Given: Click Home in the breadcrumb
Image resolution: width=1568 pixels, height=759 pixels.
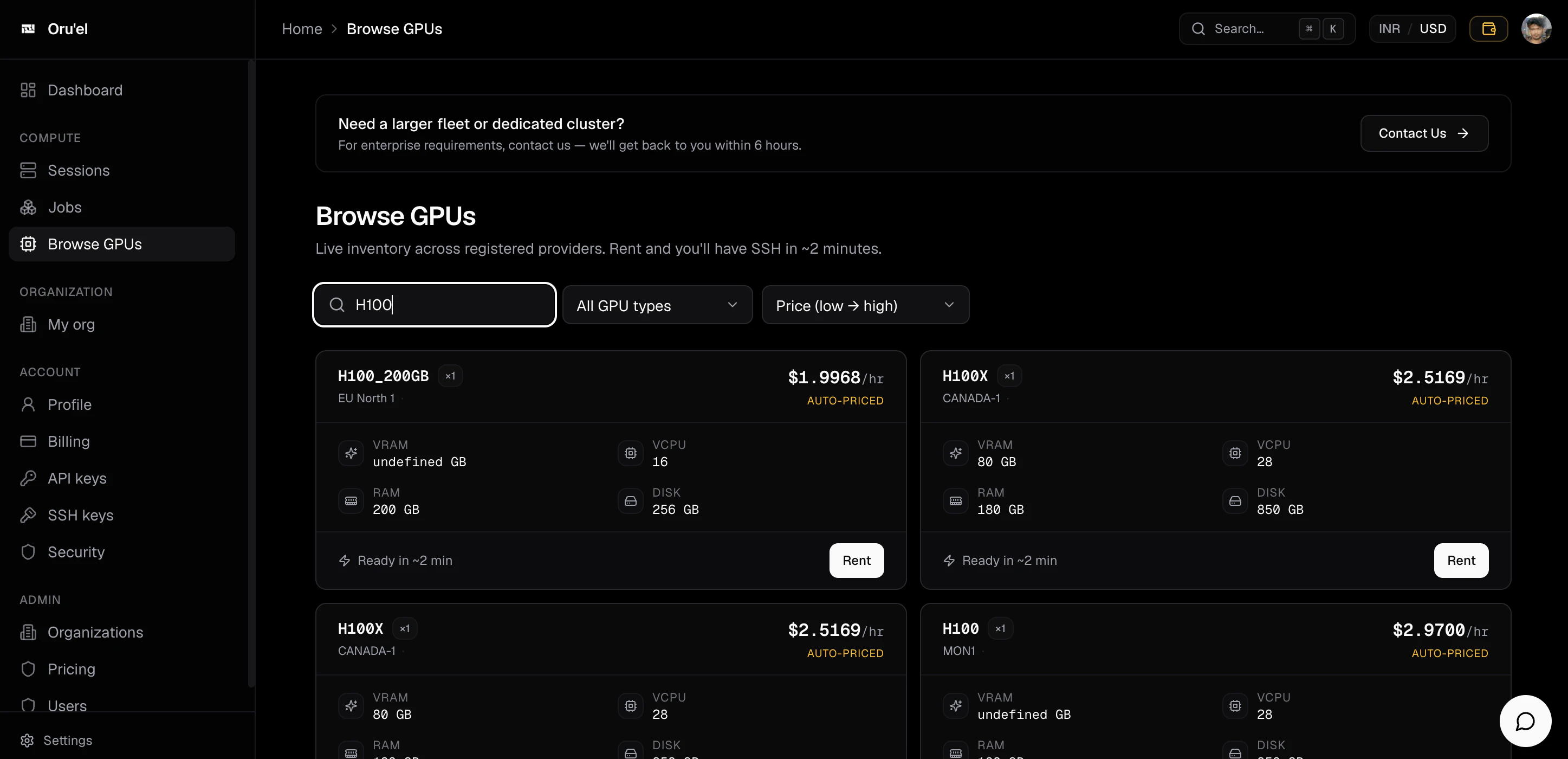Looking at the screenshot, I should coord(302,29).
